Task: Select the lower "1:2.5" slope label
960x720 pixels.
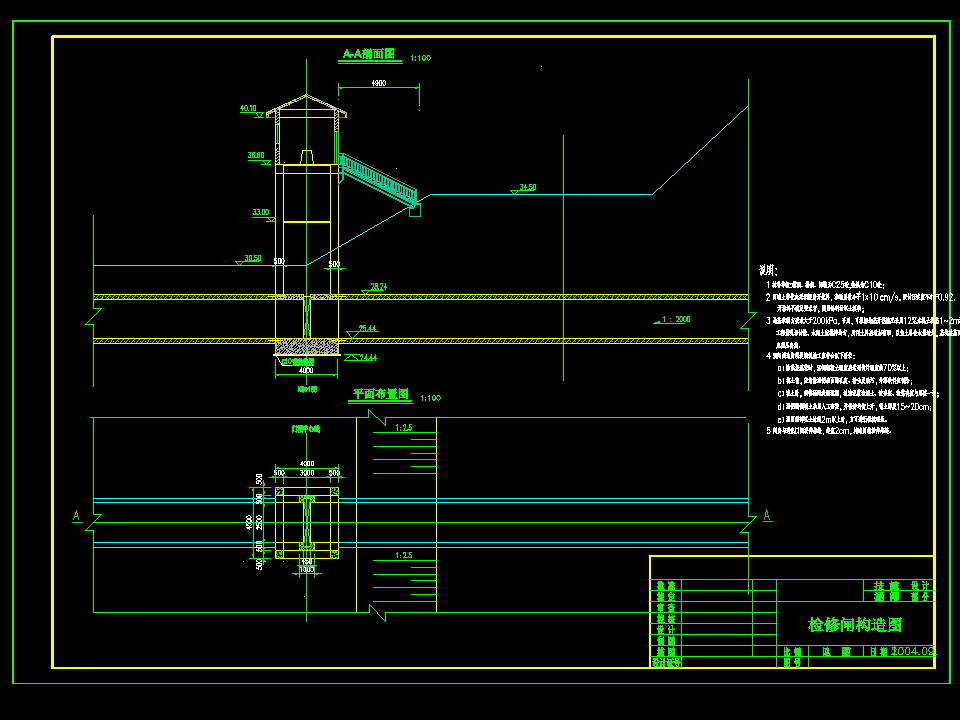Action: tap(404, 555)
